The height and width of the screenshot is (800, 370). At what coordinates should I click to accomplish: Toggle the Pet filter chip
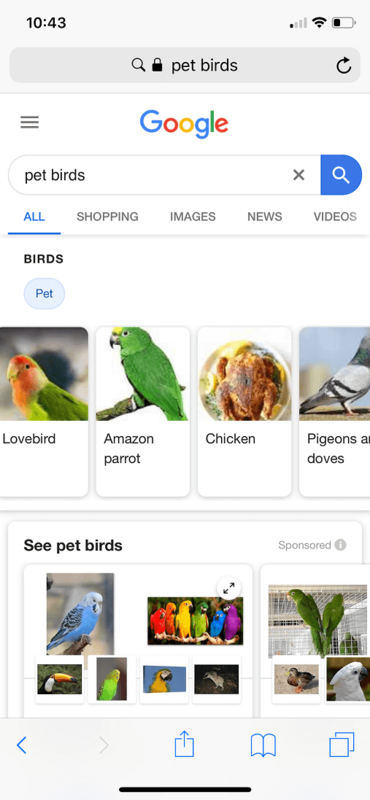[x=44, y=294]
